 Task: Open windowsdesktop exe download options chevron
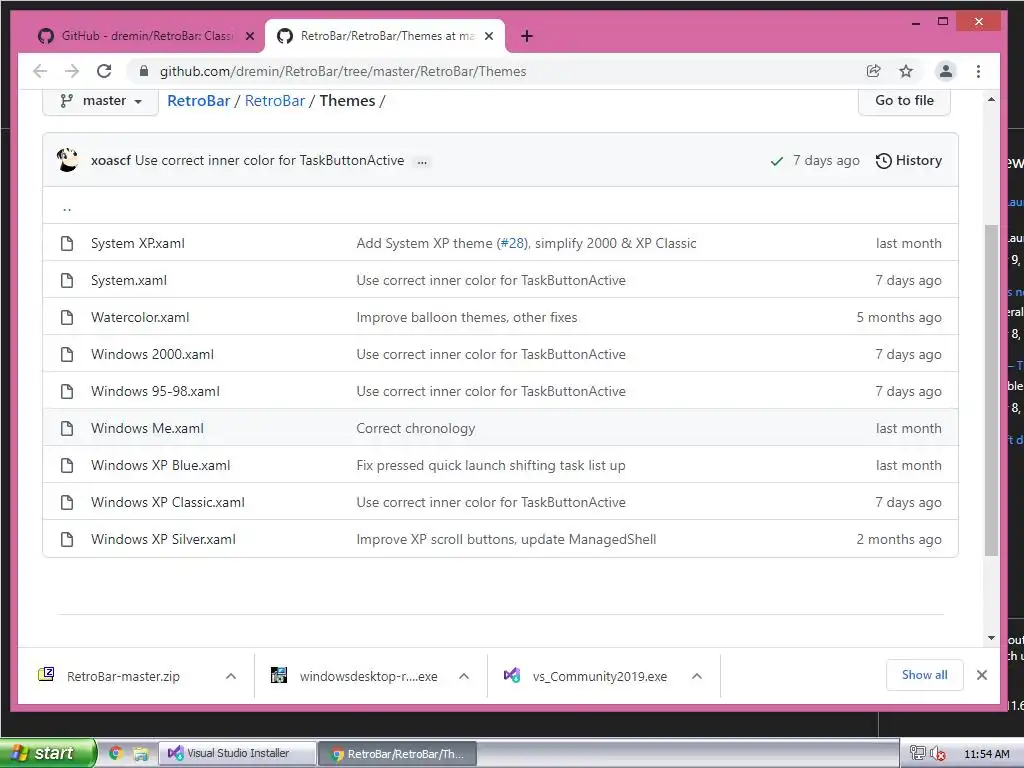tap(464, 676)
